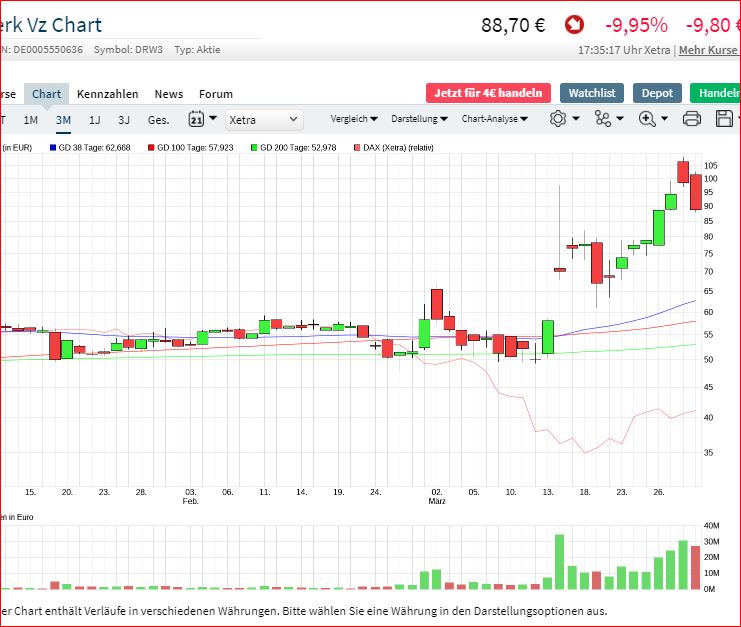Follow the Mehr Kurse link
This screenshot has width=741, height=627.
tap(709, 50)
